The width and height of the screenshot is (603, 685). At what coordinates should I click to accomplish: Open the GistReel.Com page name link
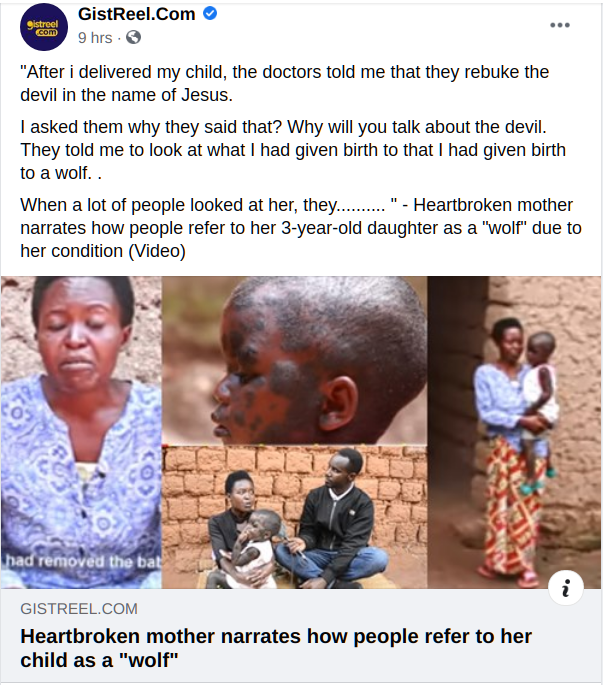tap(136, 14)
